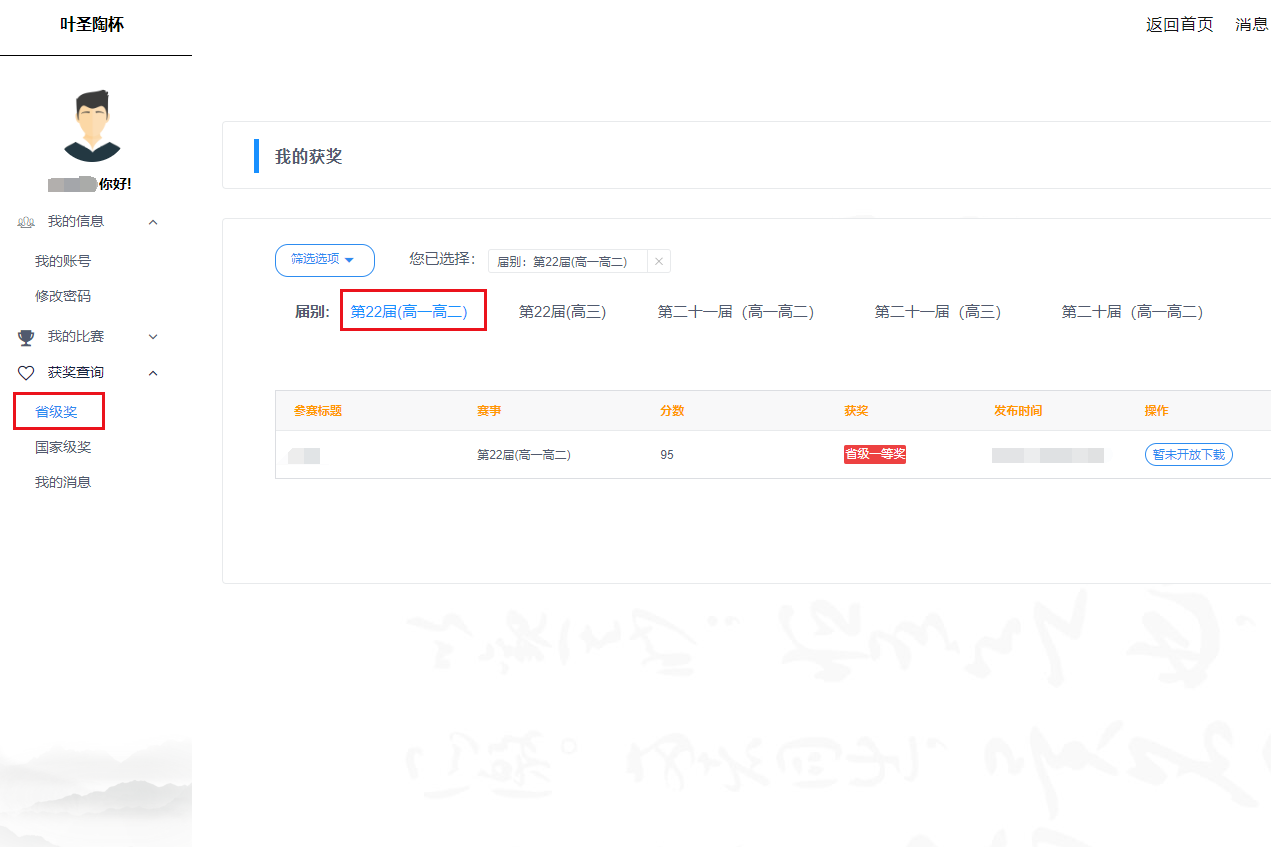
Task: Choose the 第二十一届（高三） session filter
Action: 937,312
